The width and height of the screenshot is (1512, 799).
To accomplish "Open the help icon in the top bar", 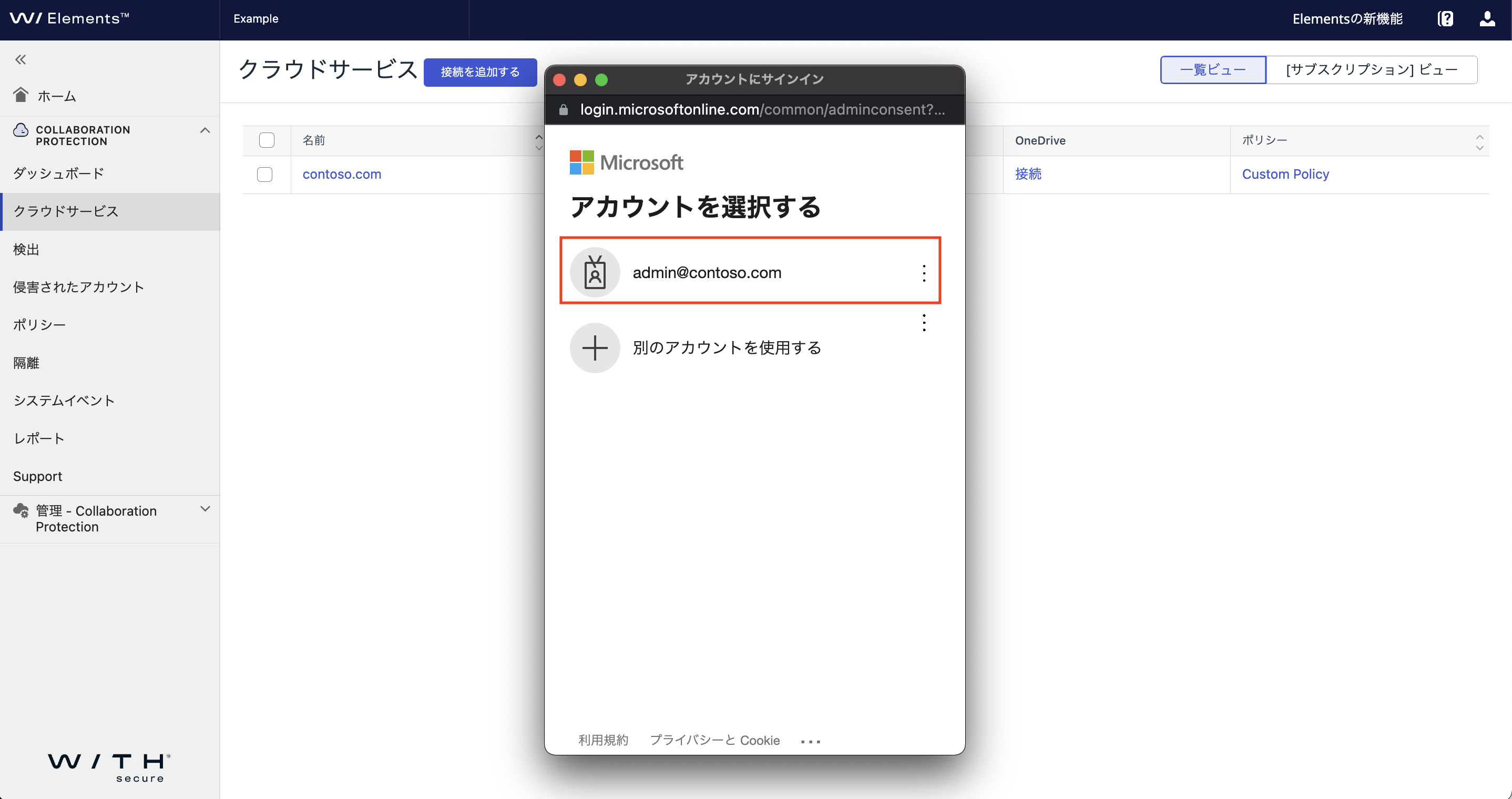I will [1445, 19].
